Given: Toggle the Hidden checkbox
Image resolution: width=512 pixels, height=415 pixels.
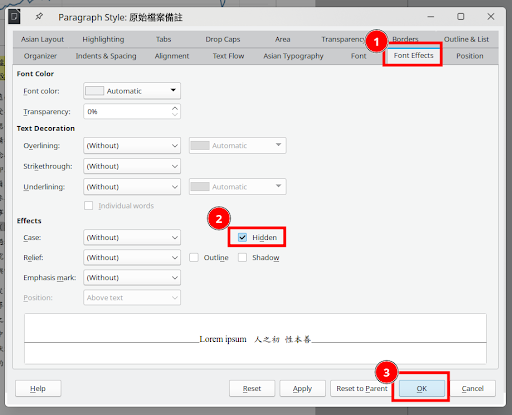Looking at the screenshot, I should (242, 237).
